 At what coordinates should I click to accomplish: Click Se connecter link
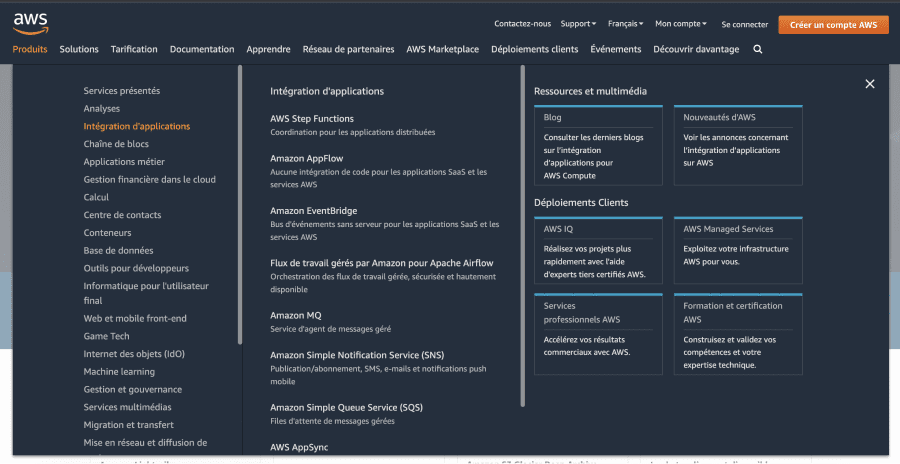tap(744, 25)
